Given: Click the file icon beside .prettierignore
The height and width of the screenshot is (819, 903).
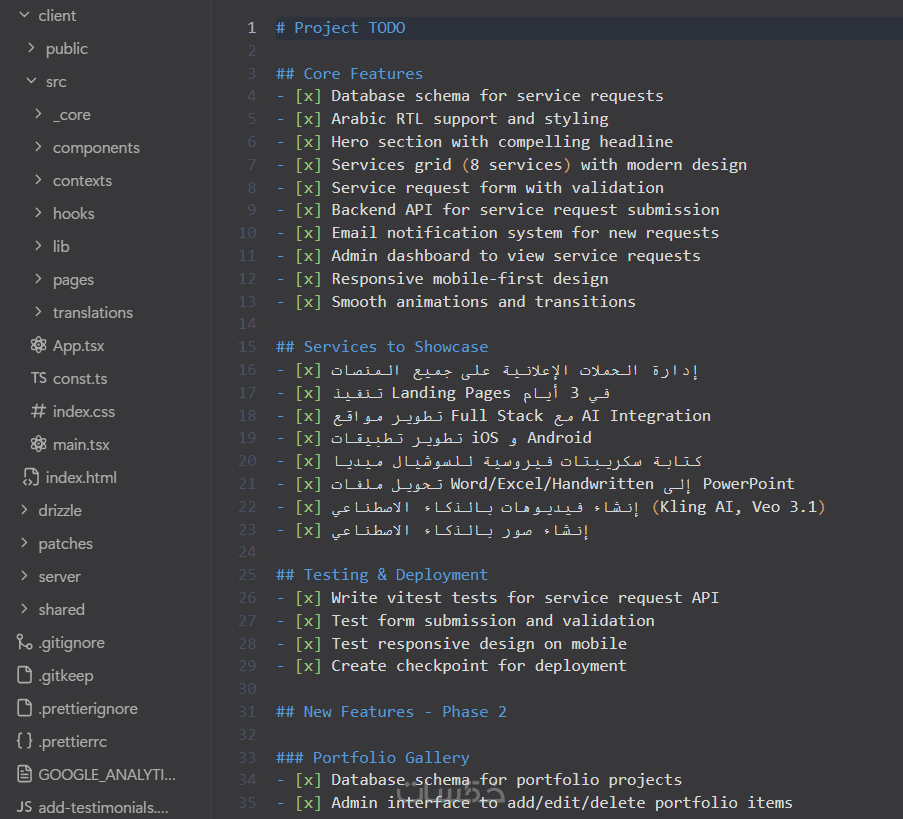Looking at the screenshot, I should (24, 709).
